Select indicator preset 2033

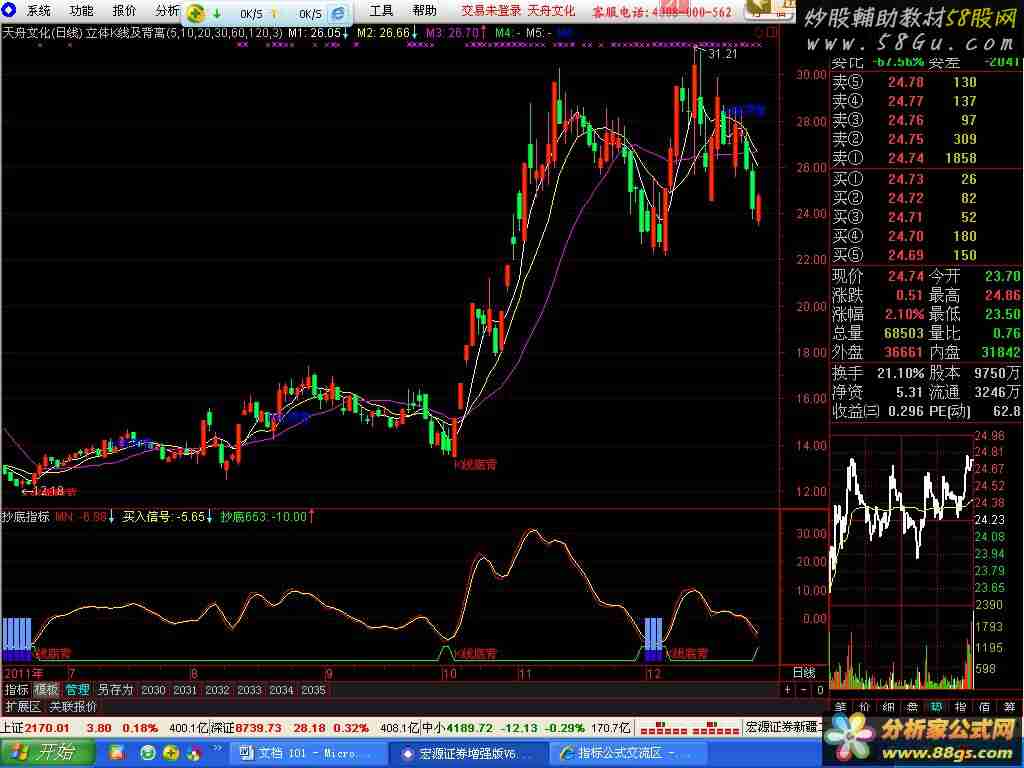249,690
